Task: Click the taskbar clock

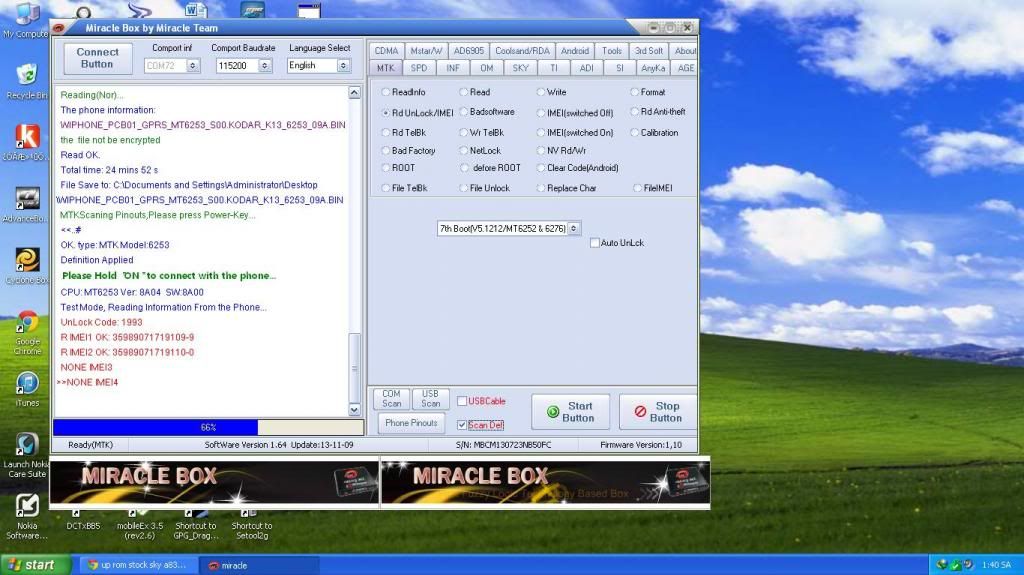Action: click(996, 565)
